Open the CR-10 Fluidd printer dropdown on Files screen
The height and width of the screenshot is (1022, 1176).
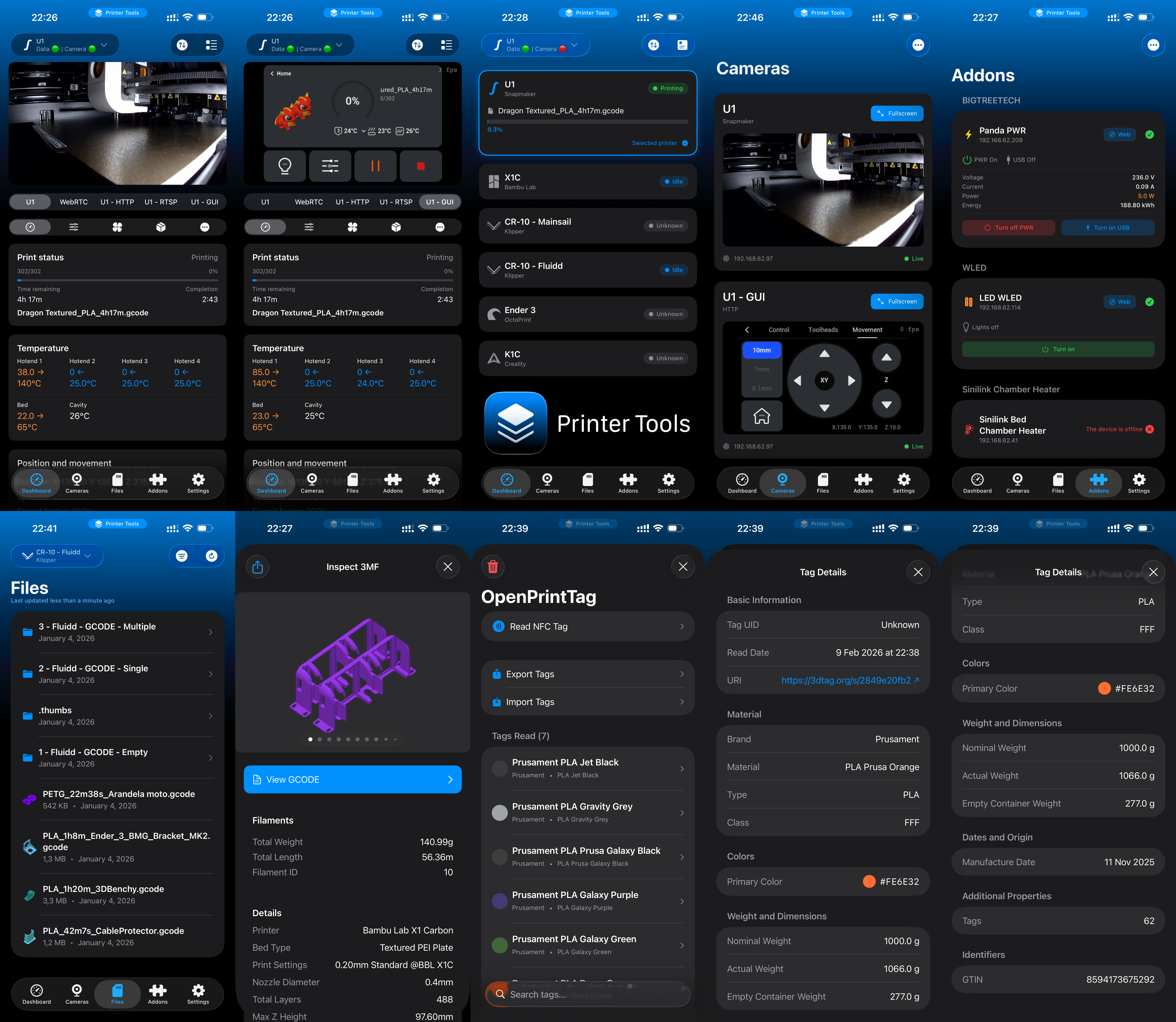click(57, 556)
